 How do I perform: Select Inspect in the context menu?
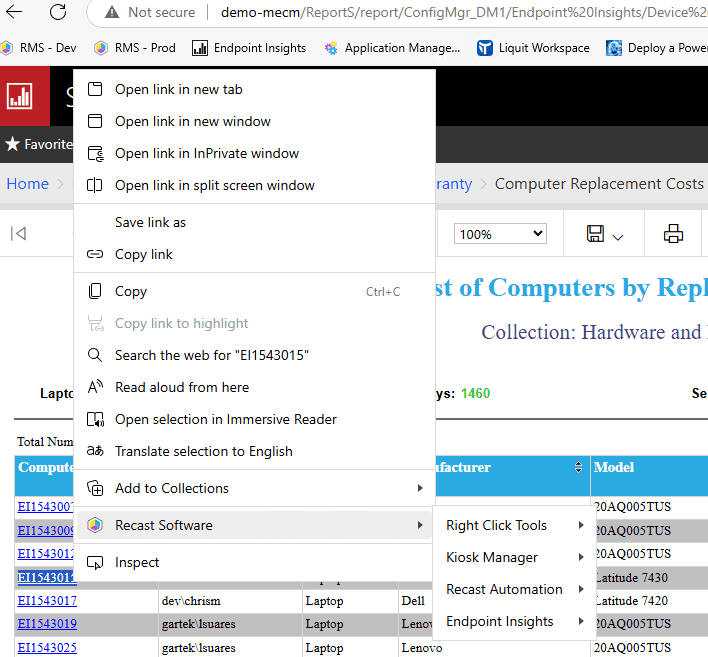pos(137,562)
